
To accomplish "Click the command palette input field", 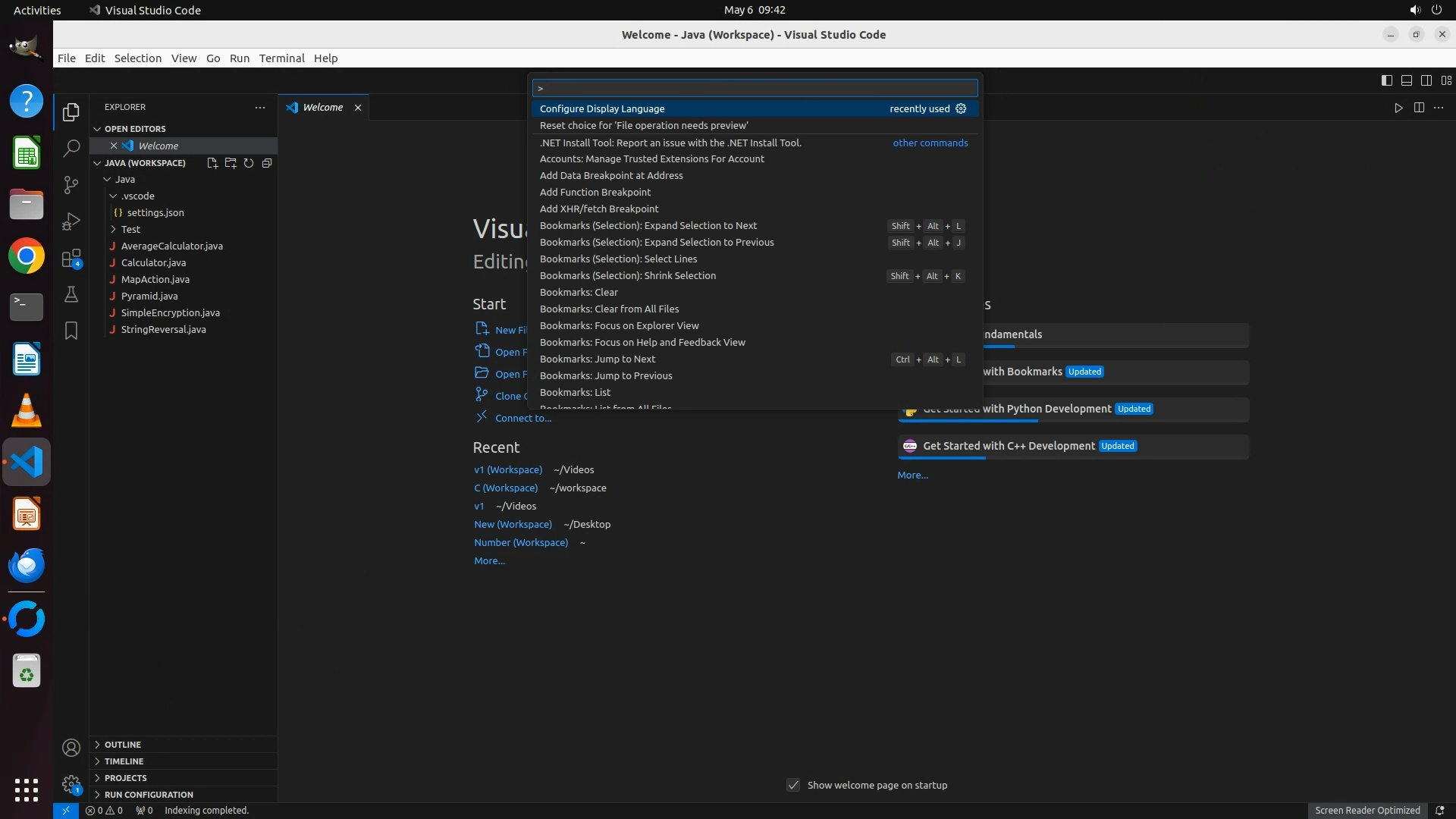I will point(755,88).
